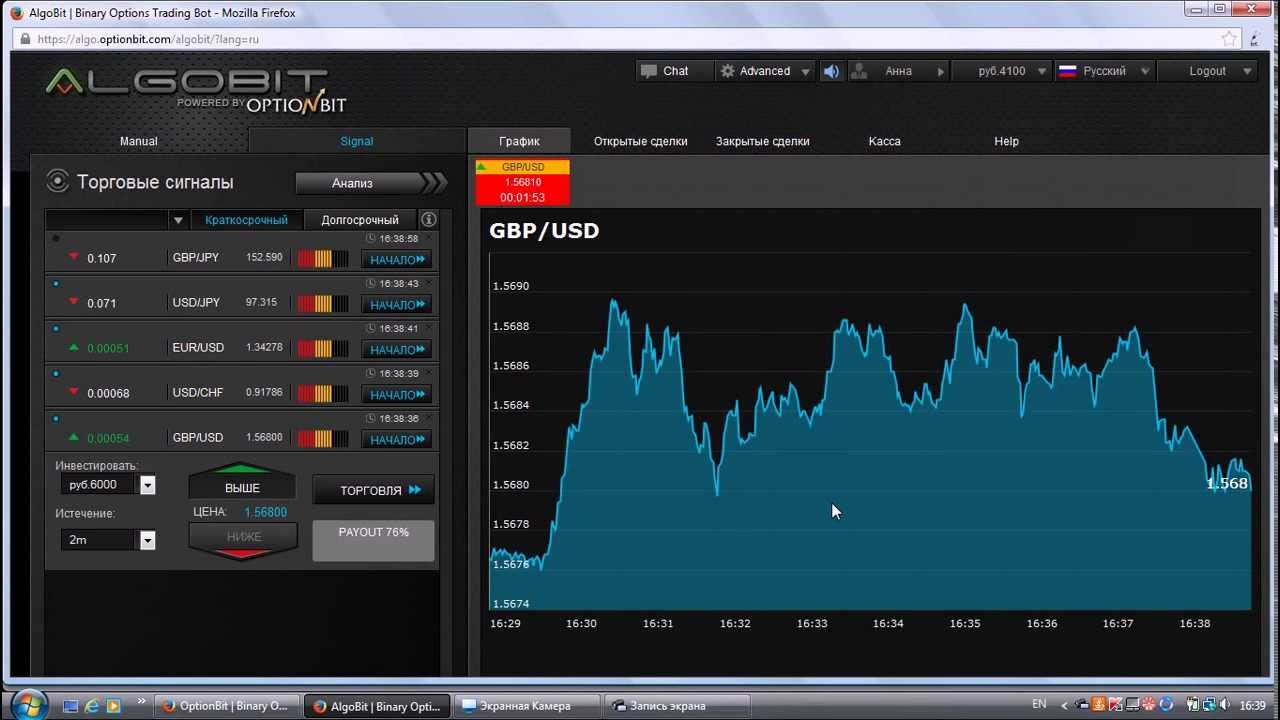This screenshot has height=720, width=1280.
Task: Click the Russian flag icon
Action: click(1067, 71)
